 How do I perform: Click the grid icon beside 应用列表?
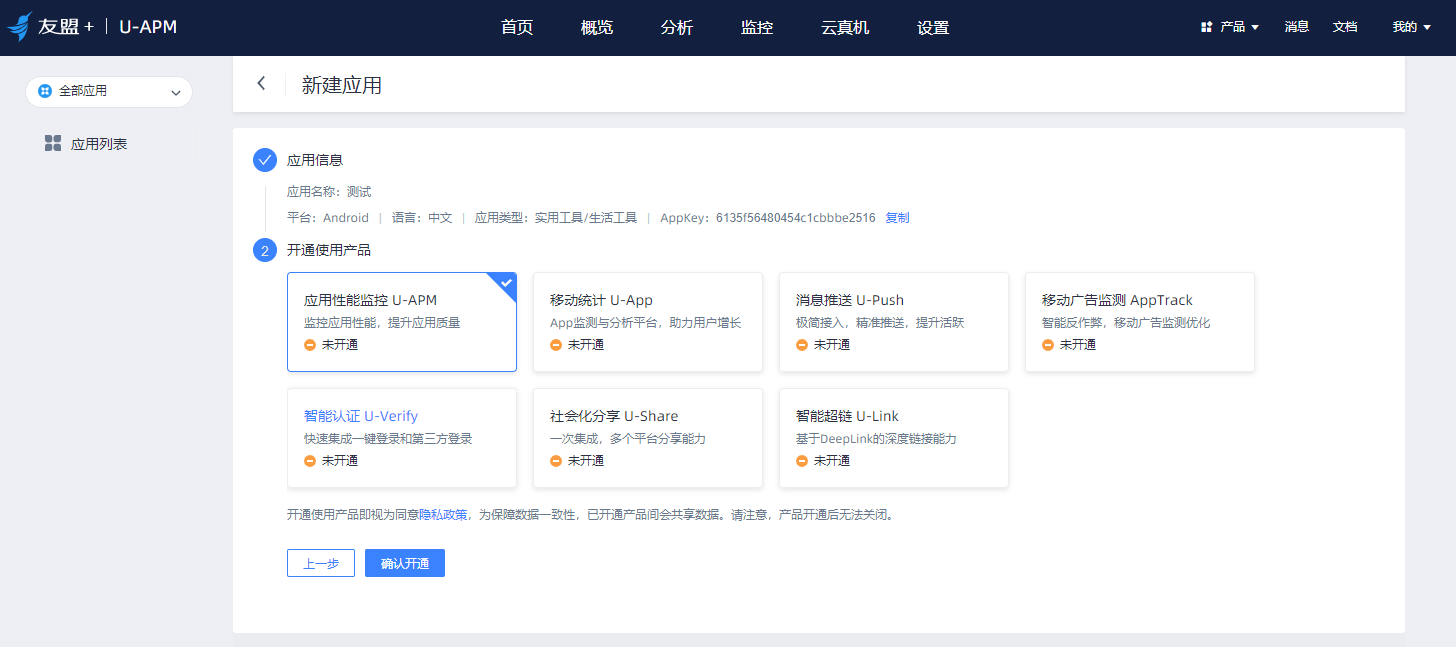tap(52, 142)
